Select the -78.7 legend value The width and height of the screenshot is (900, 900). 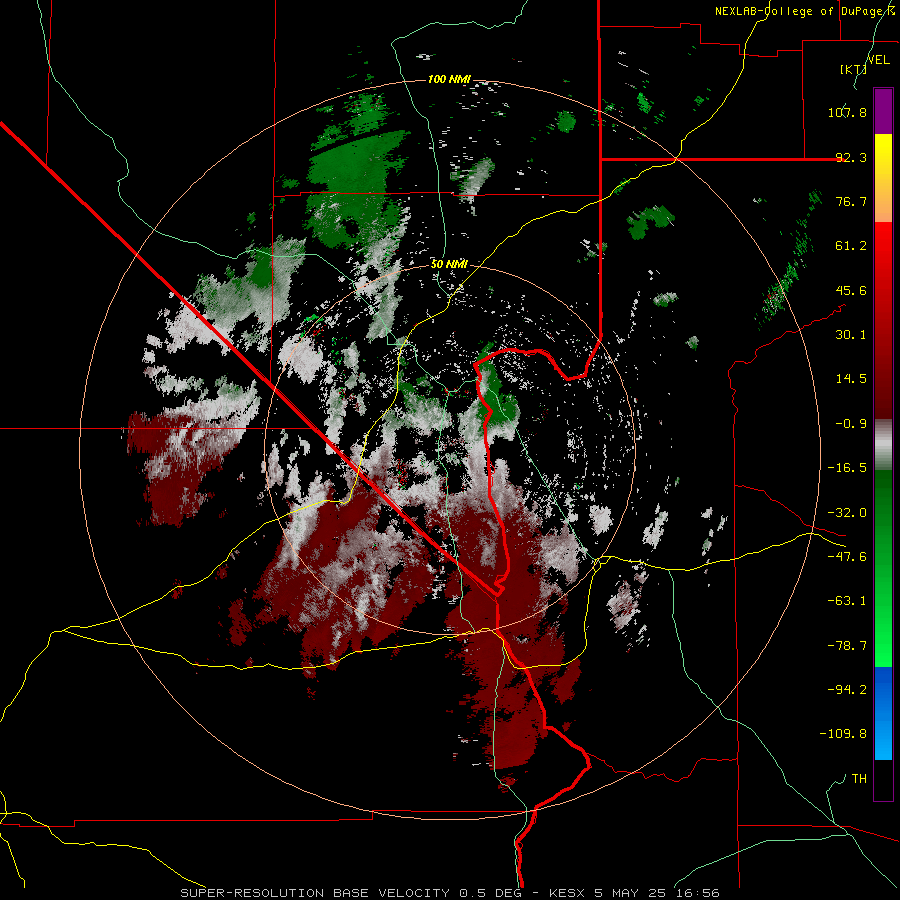point(847,646)
